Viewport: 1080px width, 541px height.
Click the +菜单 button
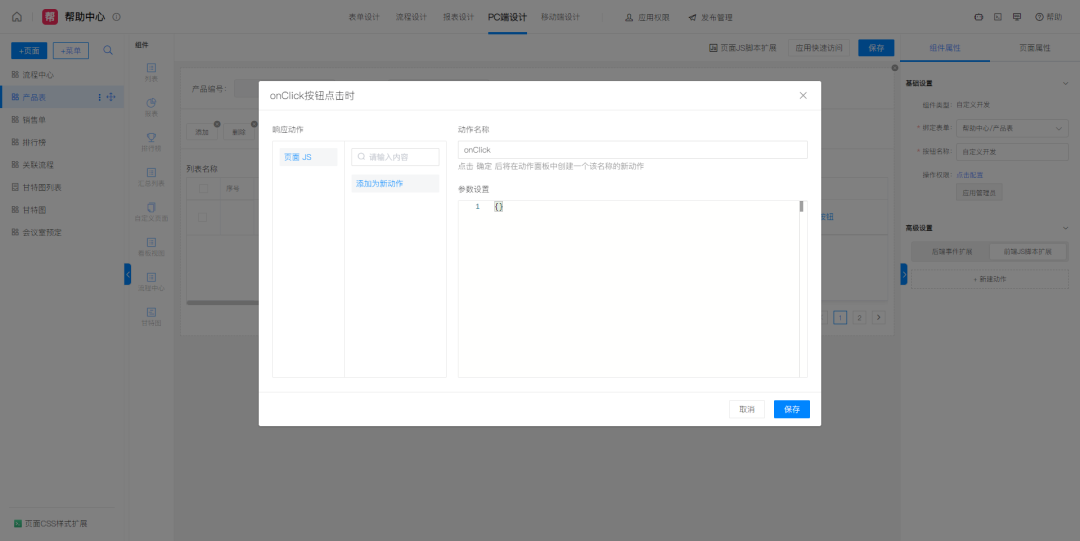tap(71, 50)
